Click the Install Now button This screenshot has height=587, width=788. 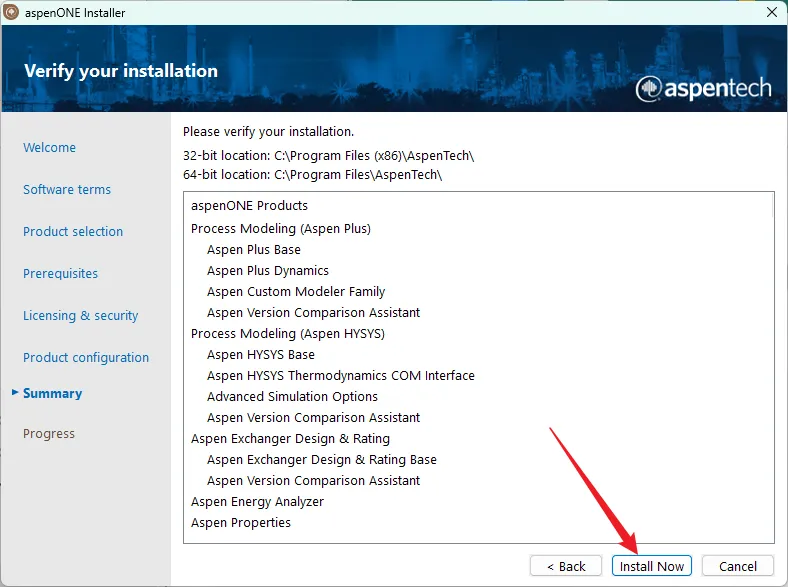click(x=651, y=566)
